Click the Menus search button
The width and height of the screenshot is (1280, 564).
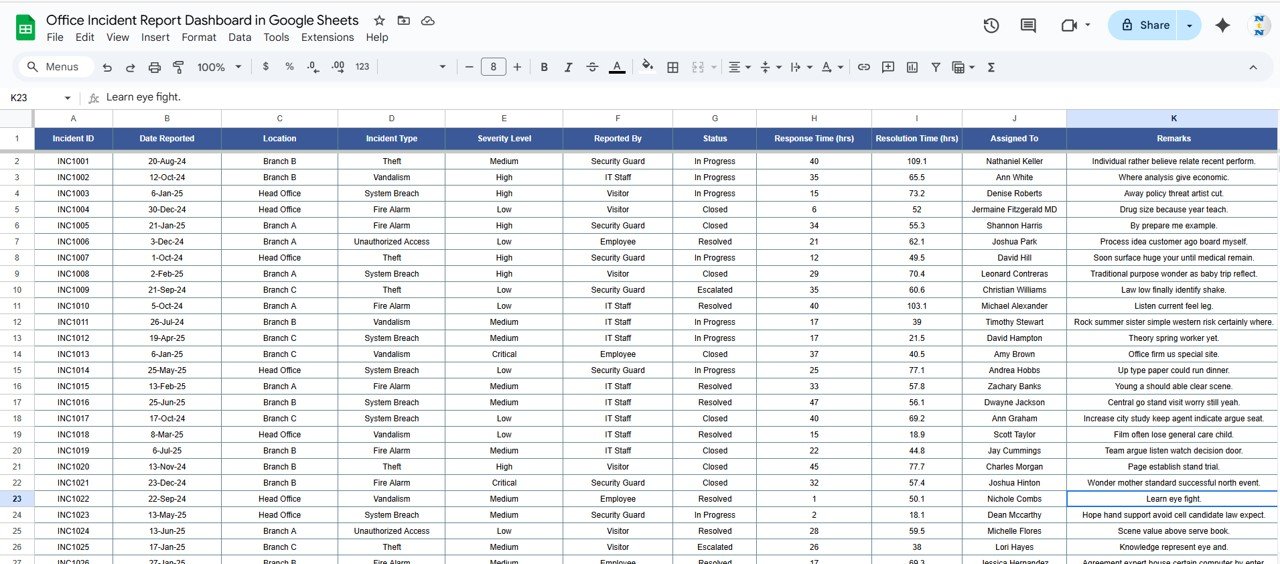tap(55, 67)
